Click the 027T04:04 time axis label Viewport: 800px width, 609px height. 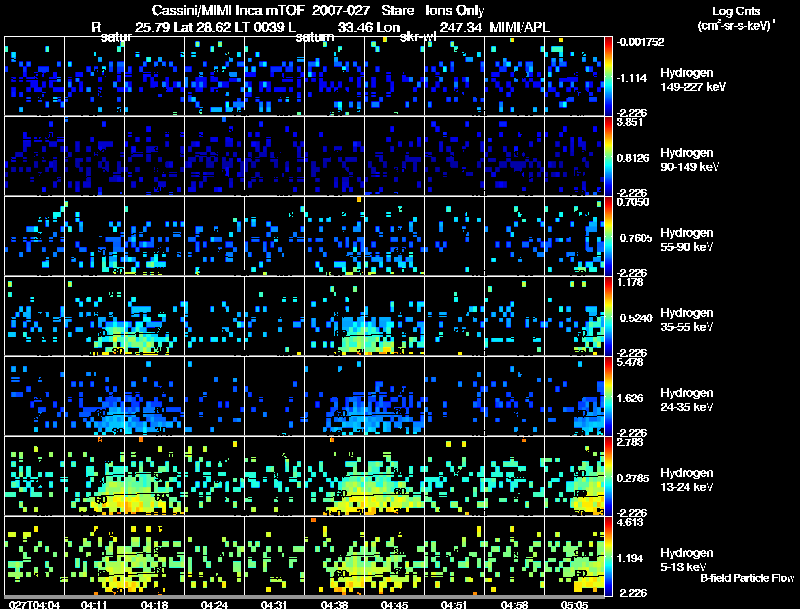(34, 605)
